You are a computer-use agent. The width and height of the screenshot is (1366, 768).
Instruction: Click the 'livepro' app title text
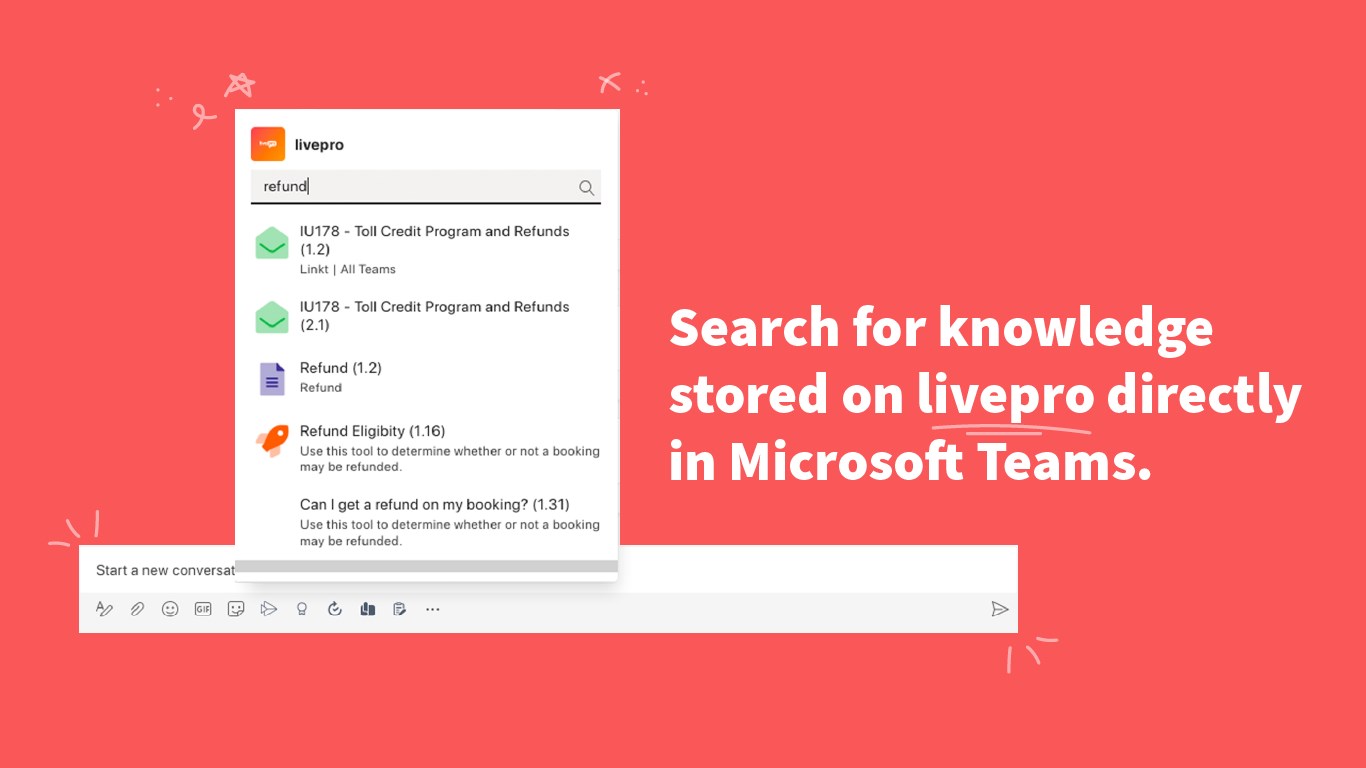point(319,145)
